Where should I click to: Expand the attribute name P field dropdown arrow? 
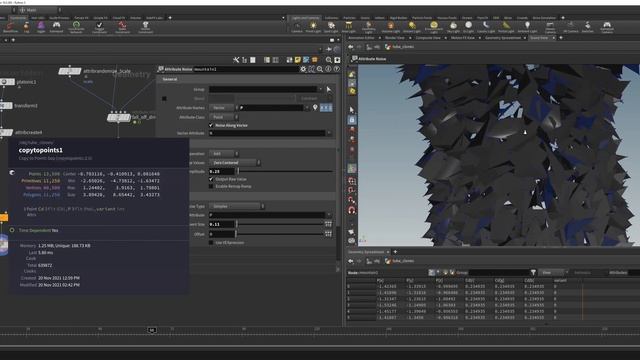click(x=307, y=108)
